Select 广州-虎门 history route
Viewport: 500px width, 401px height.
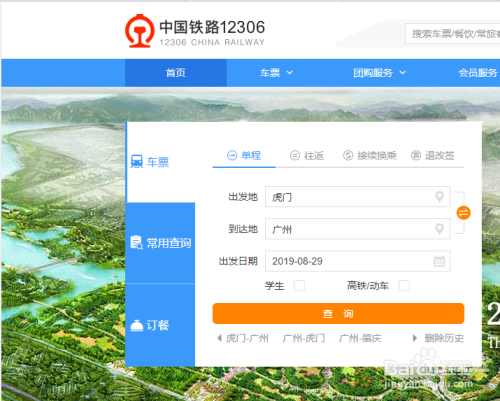tap(304, 338)
